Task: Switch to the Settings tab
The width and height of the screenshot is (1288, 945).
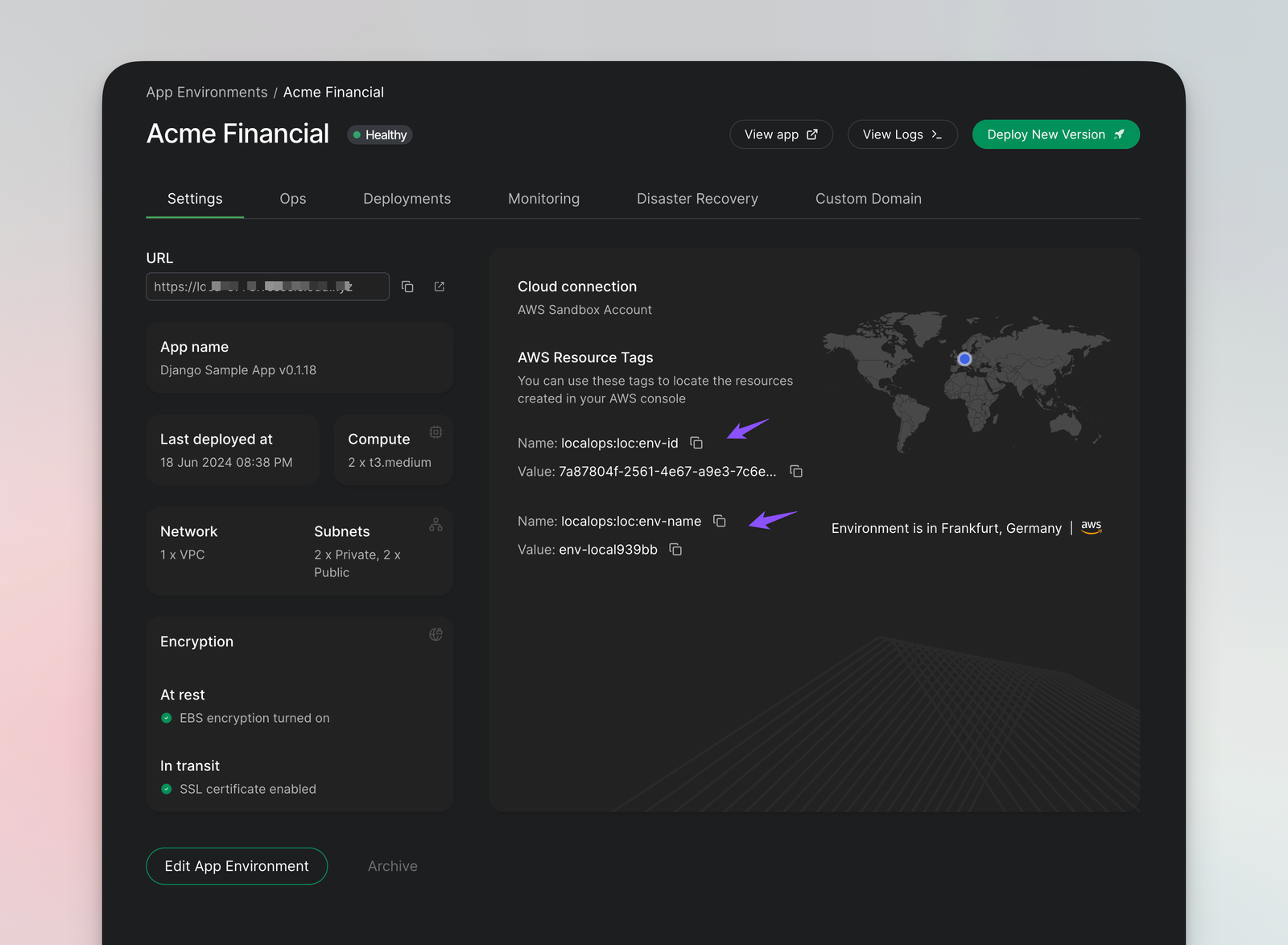Action: click(x=195, y=199)
